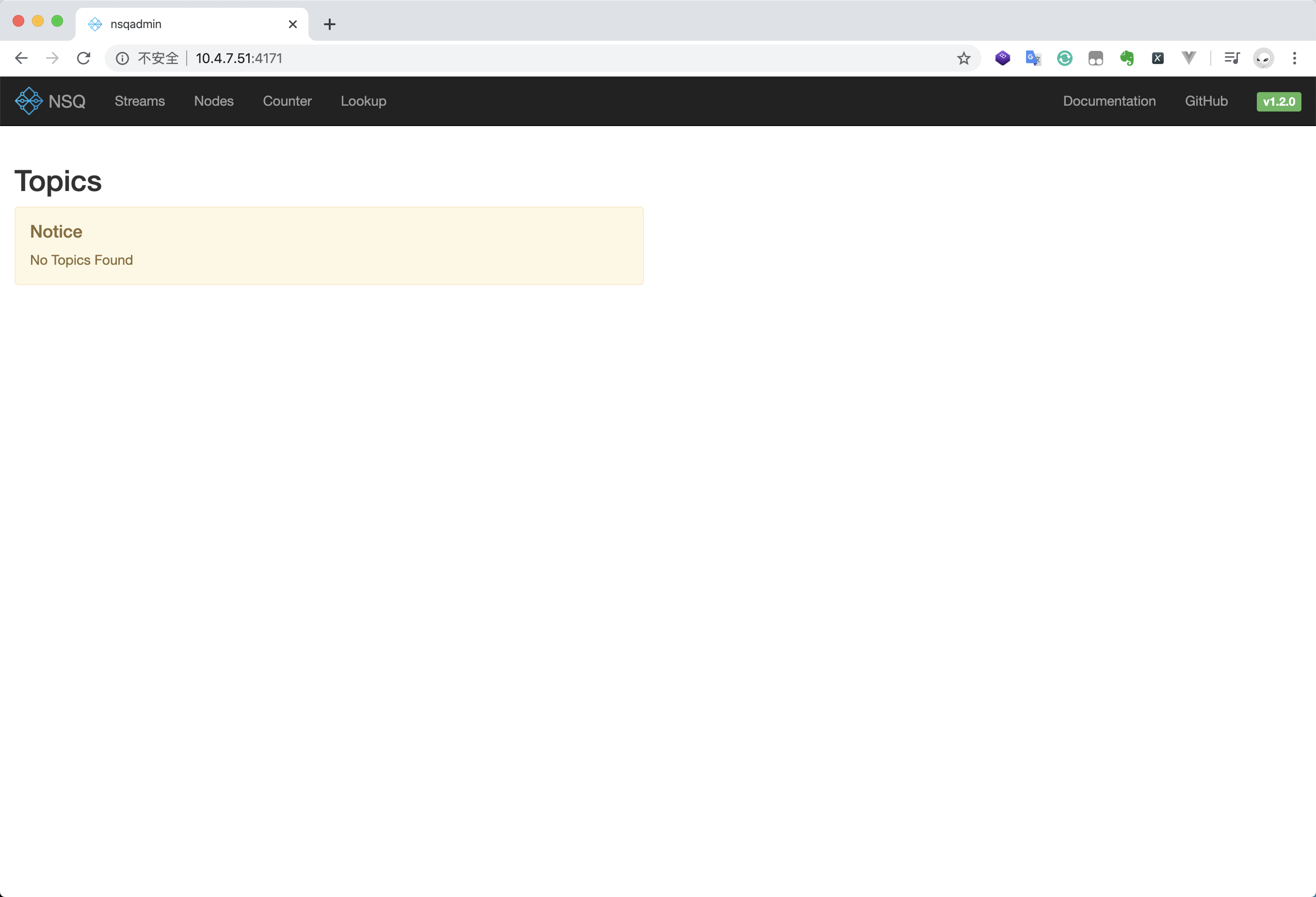Open the media control playlist icon
The width and height of the screenshot is (1316, 897).
tap(1232, 58)
